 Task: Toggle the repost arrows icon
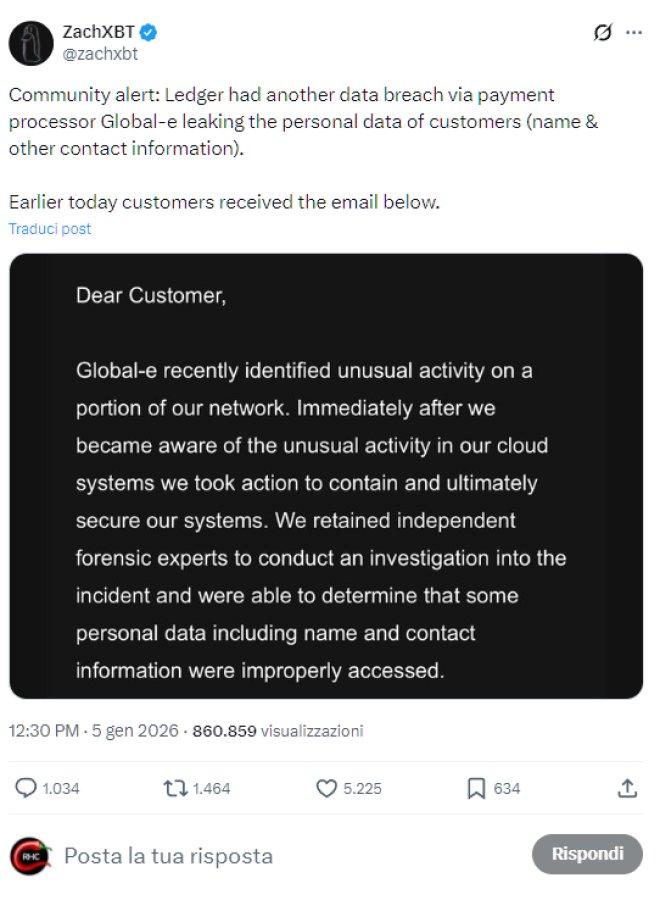[175, 789]
